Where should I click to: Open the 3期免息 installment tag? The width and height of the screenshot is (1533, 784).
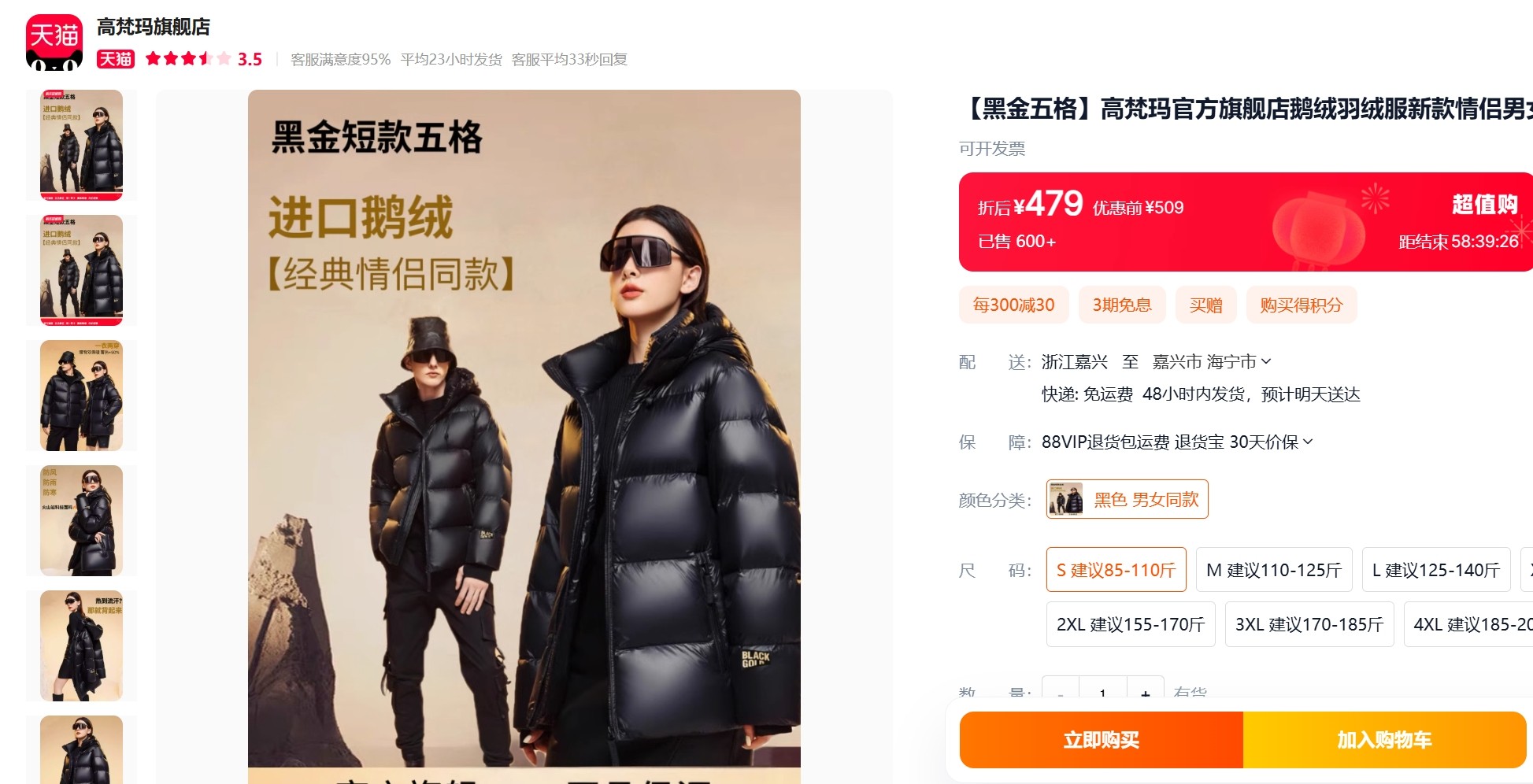[x=1122, y=305]
